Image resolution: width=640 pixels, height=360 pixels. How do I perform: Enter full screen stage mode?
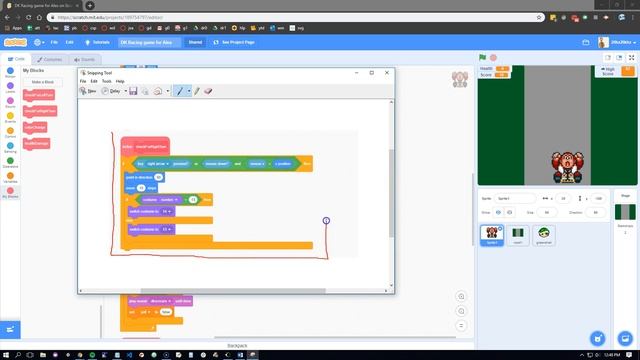(631, 58)
